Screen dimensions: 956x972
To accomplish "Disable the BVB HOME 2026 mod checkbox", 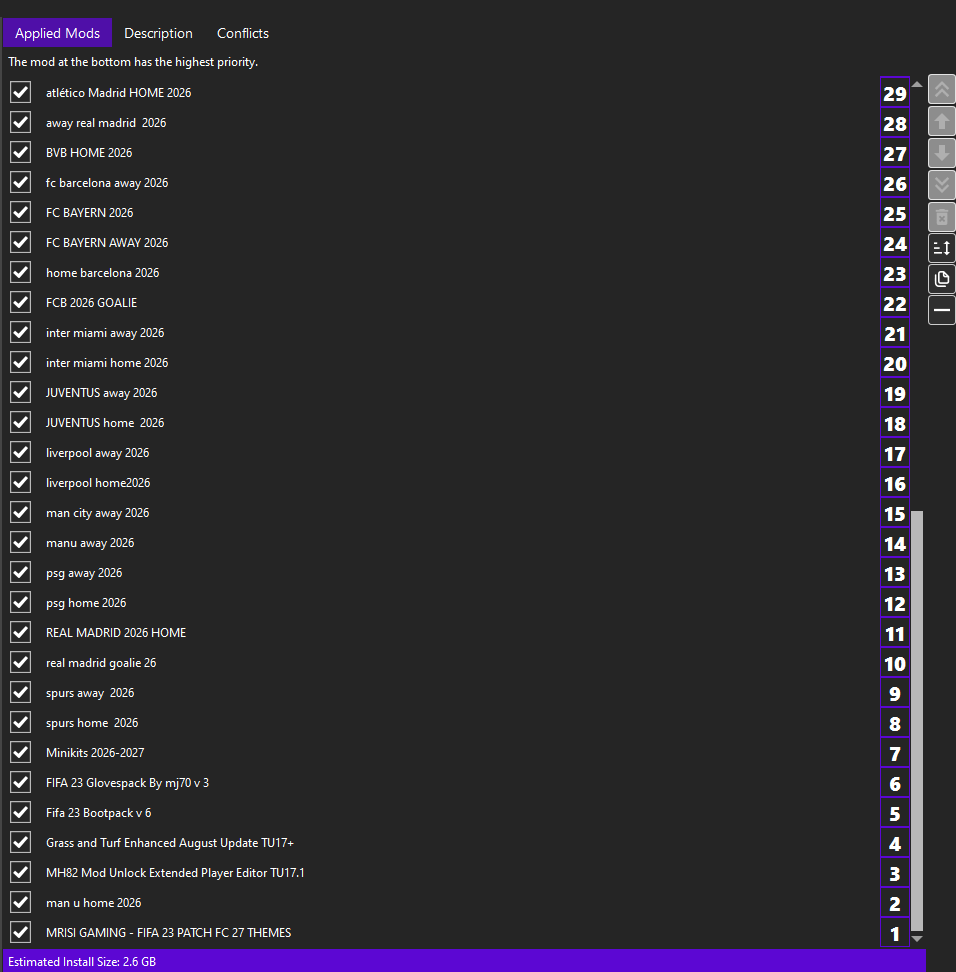I will pyautogui.click(x=20, y=152).
